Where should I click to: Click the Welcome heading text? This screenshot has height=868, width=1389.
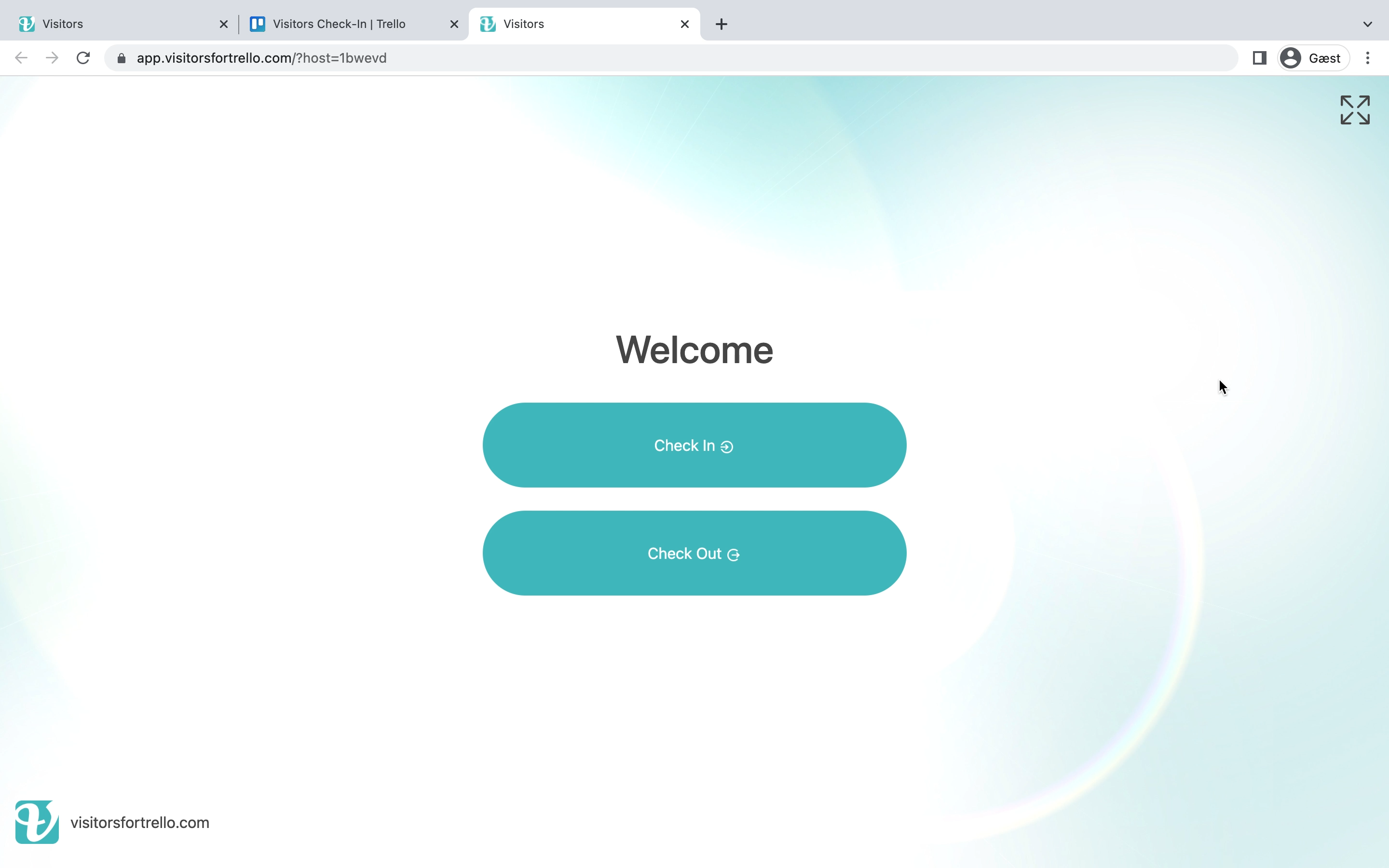[694, 350]
